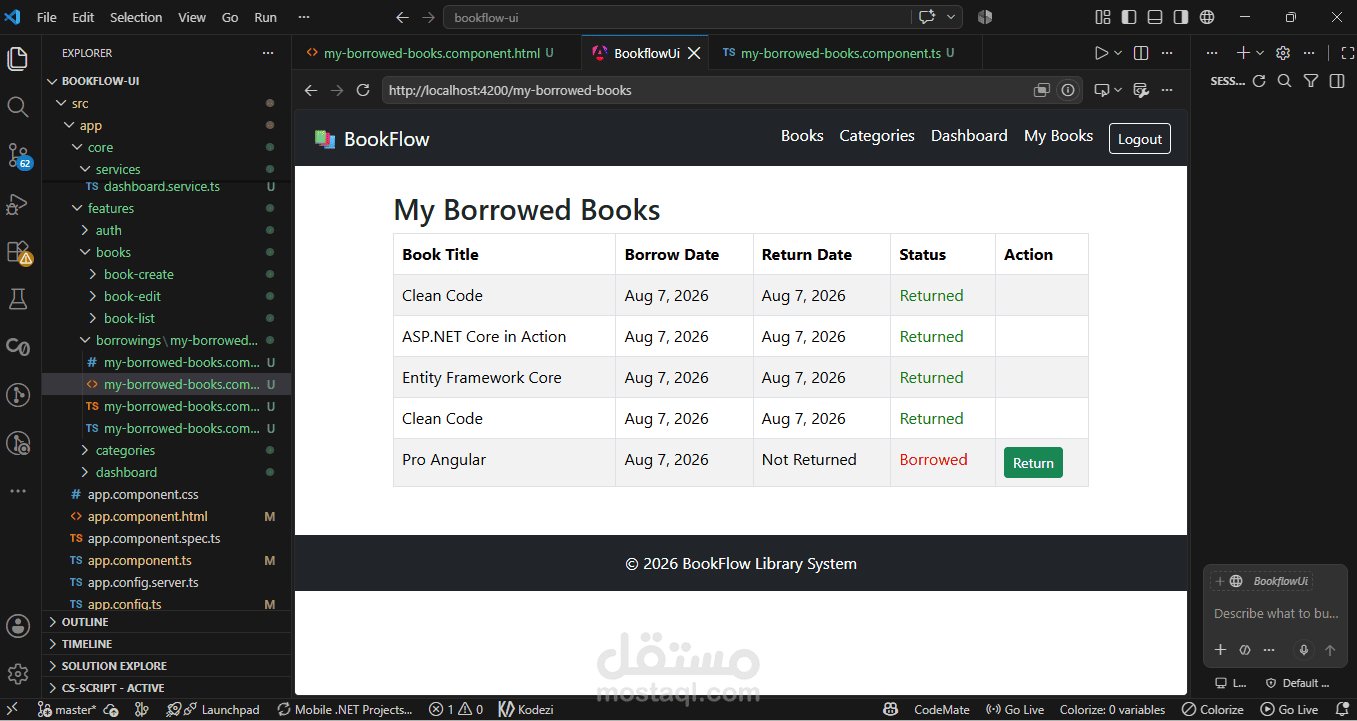Expand the OUTLINE section
The image size is (1357, 721).
click(x=166, y=622)
